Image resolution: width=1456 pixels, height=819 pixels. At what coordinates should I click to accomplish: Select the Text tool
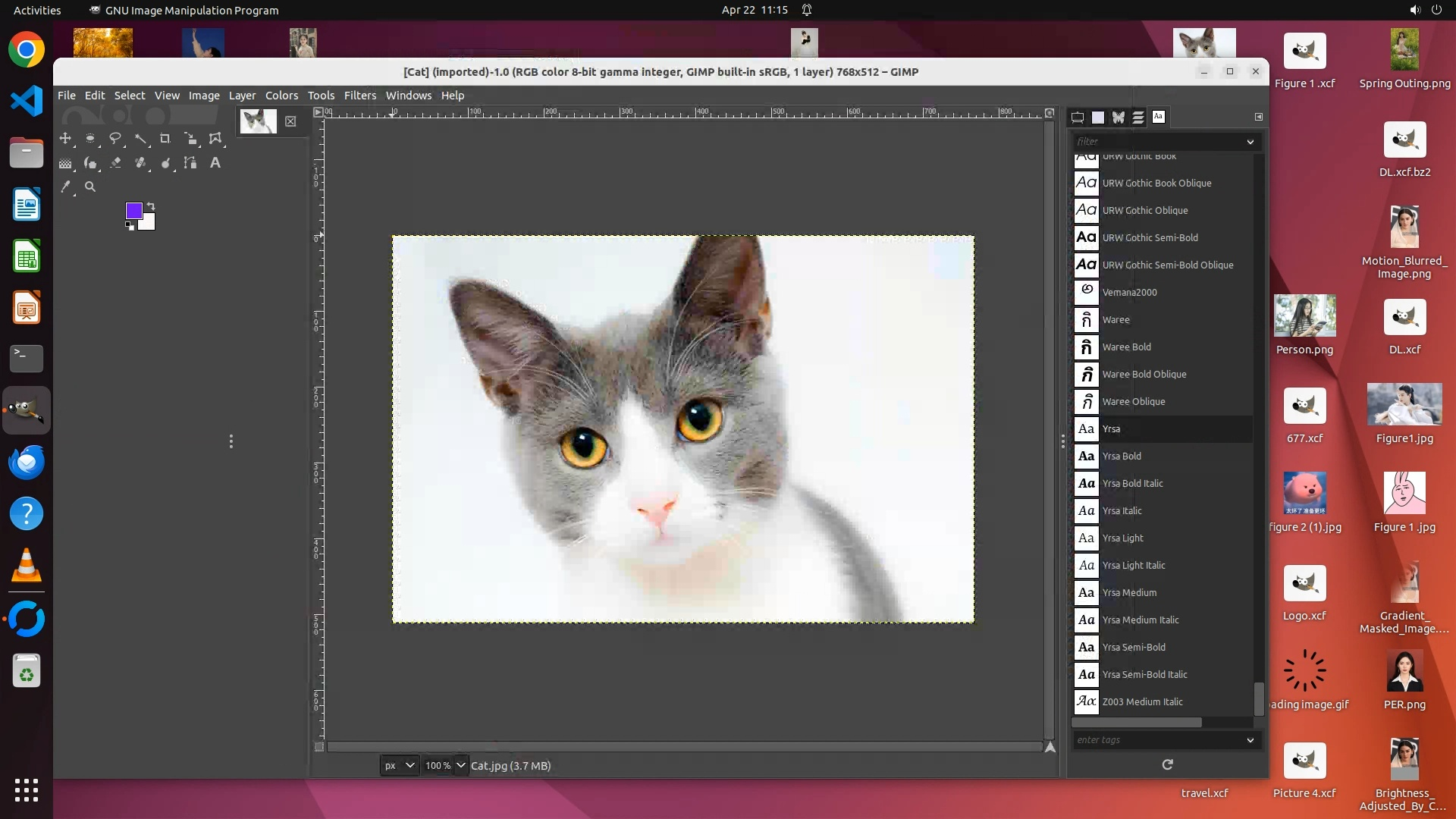[215, 163]
